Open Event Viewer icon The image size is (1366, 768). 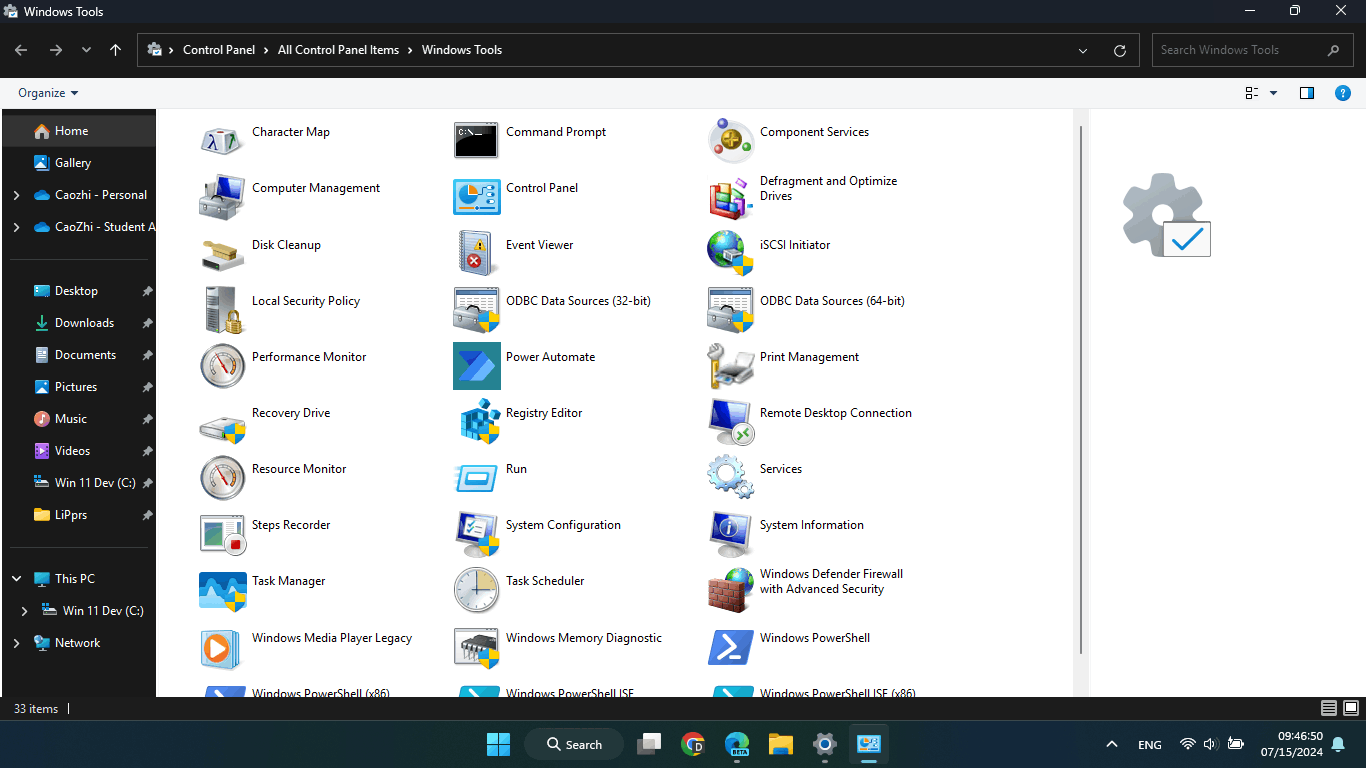476,254
